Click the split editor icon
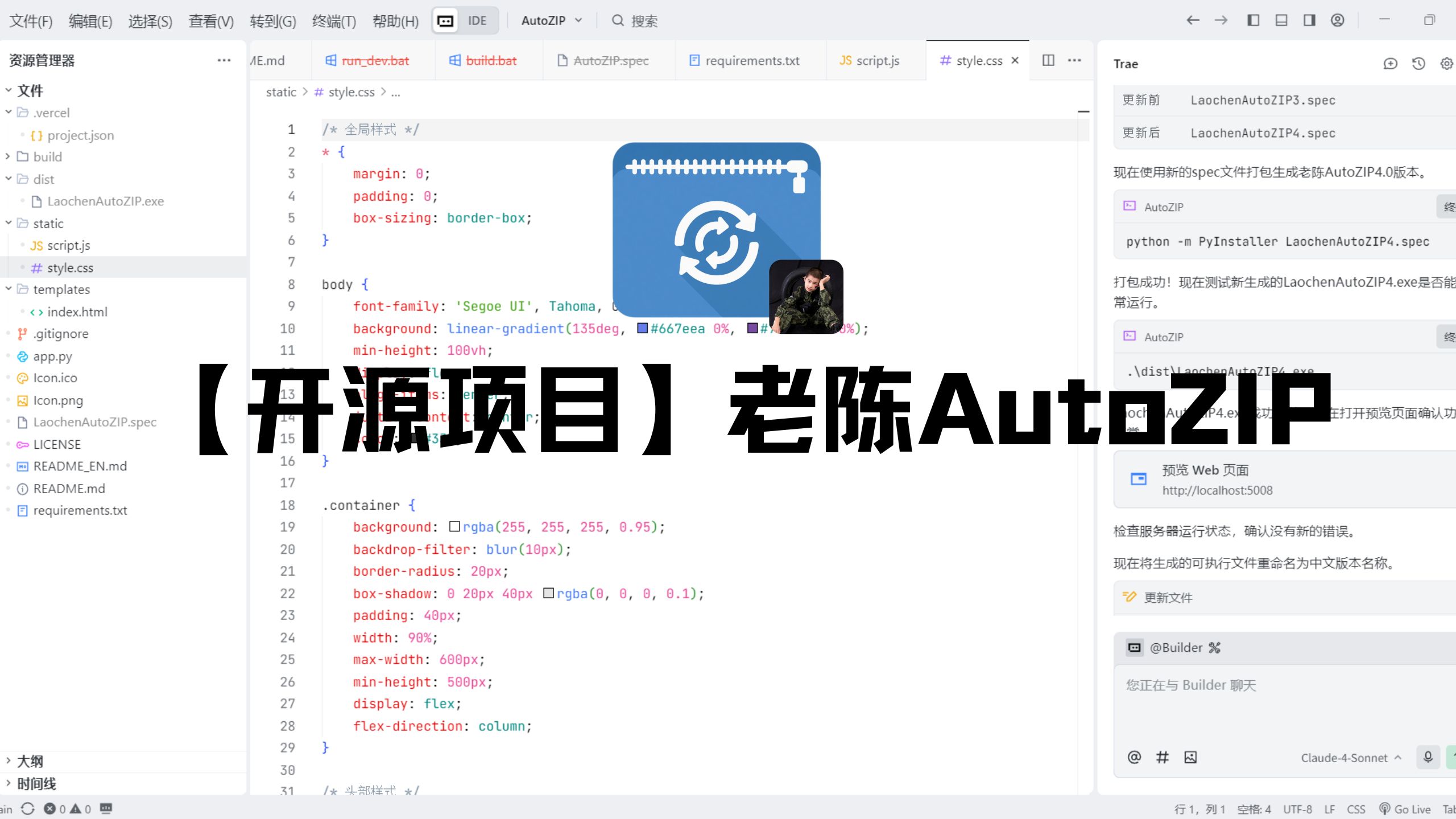Image resolution: width=1456 pixels, height=819 pixels. click(1048, 60)
